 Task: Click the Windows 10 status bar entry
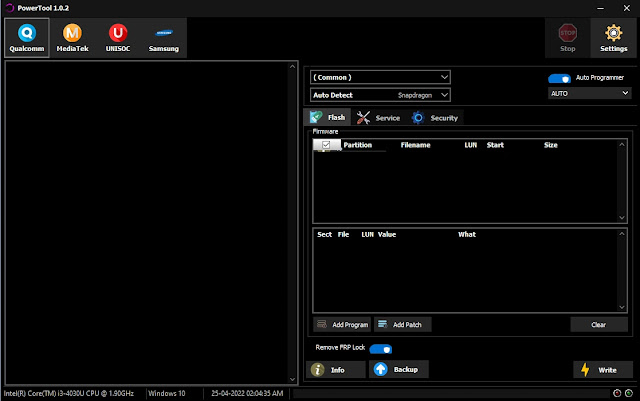167,393
